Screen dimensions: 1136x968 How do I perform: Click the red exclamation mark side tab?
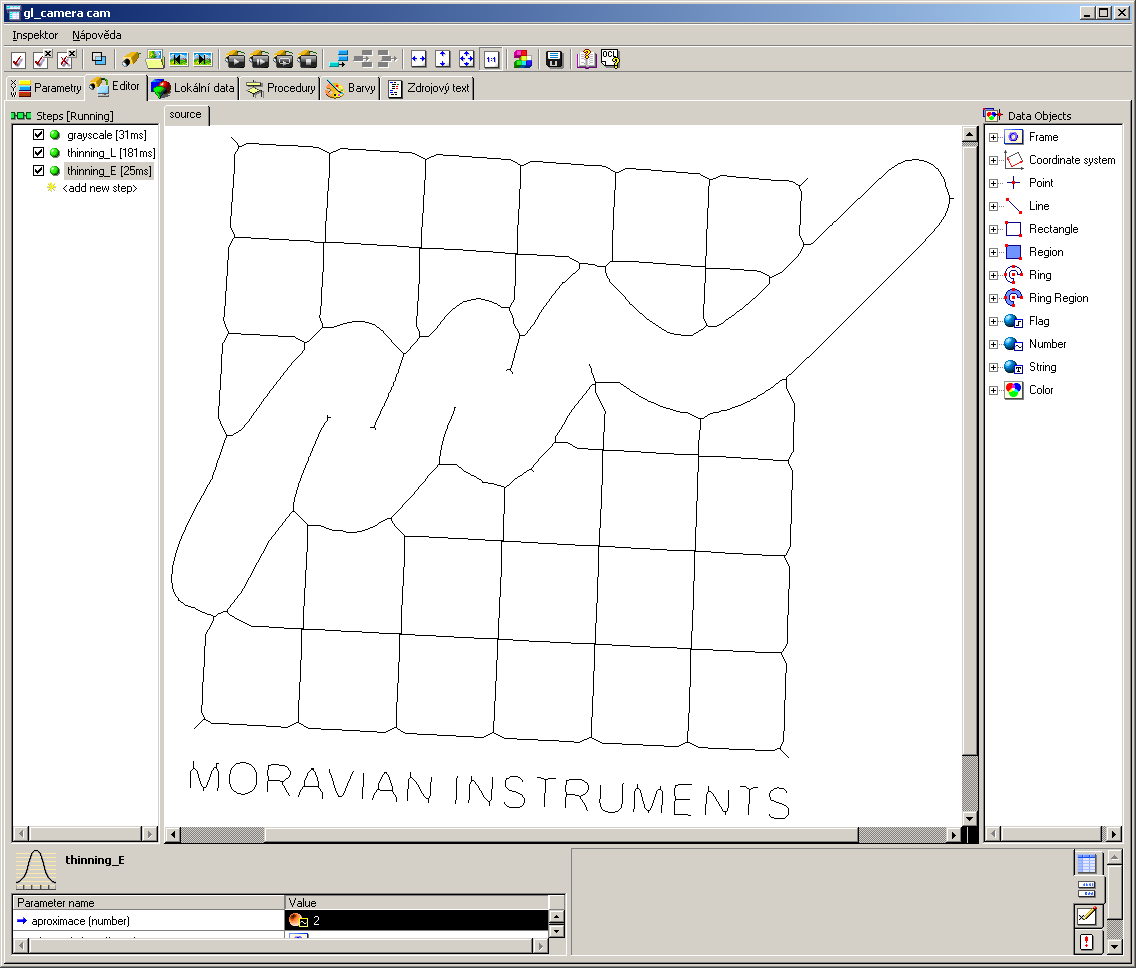coord(1087,941)
